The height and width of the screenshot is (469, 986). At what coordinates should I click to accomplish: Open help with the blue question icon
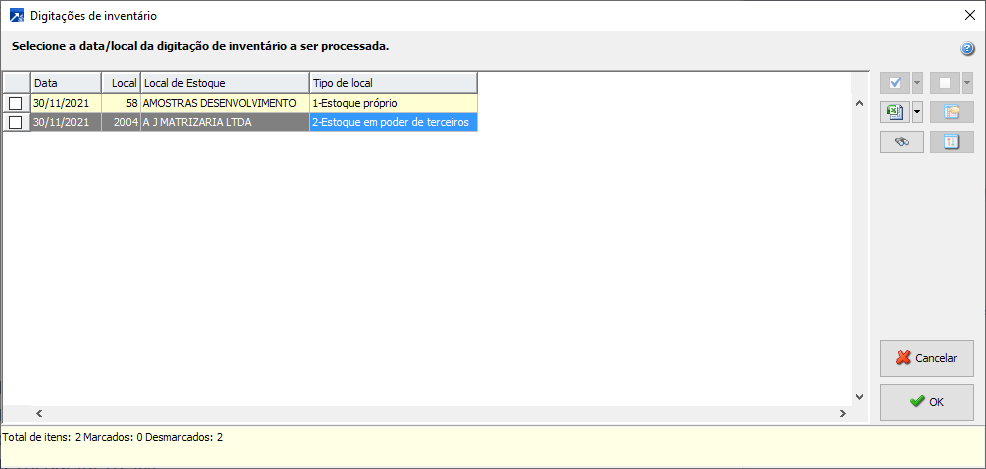[x=967, y=49]
